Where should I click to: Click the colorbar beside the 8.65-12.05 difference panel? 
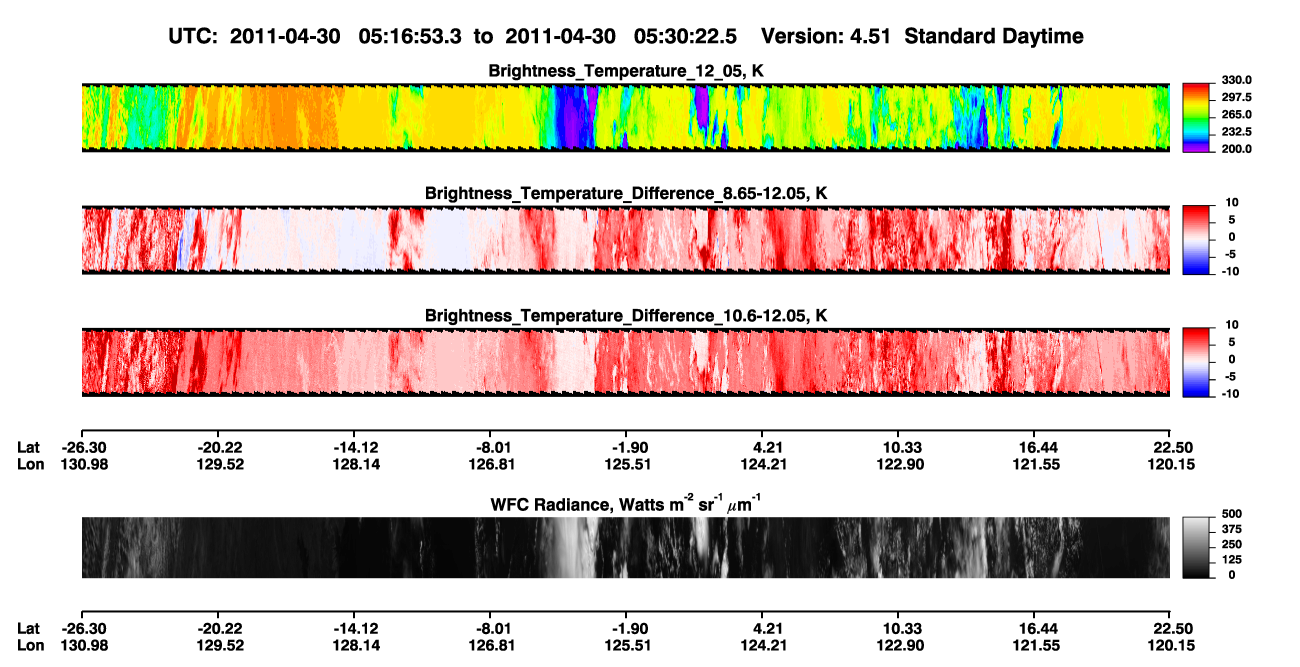(1195, 239)
